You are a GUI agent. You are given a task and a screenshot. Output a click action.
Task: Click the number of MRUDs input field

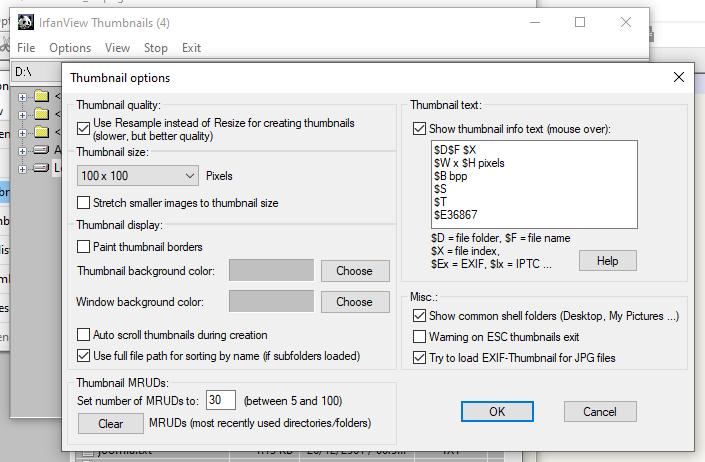coord(221,400)
